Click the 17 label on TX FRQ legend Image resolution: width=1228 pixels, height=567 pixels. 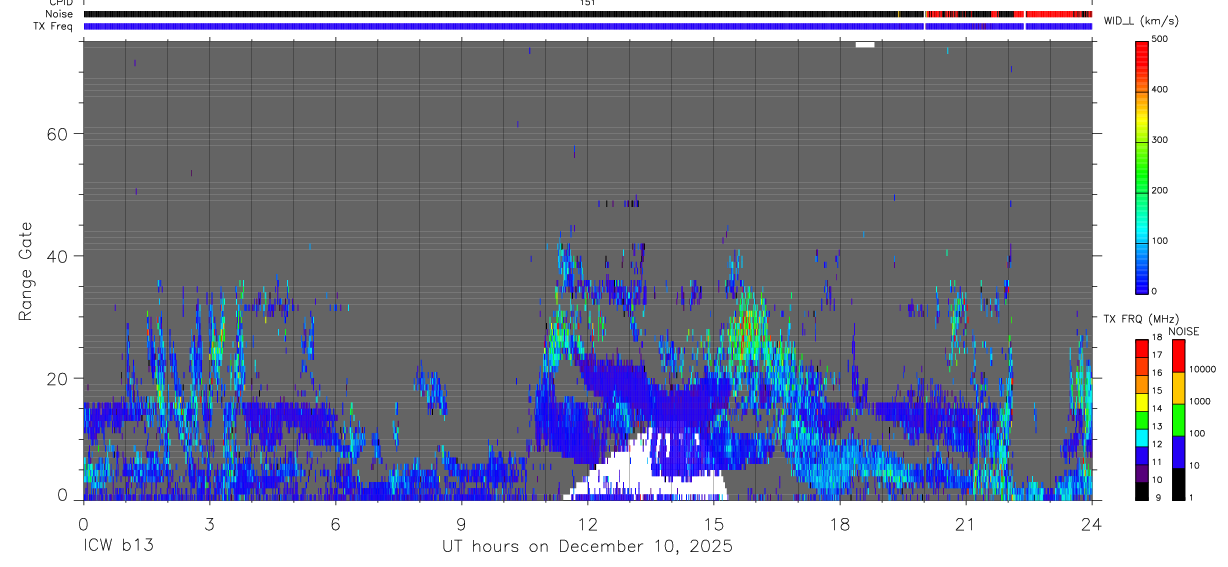coord(1156,354)
